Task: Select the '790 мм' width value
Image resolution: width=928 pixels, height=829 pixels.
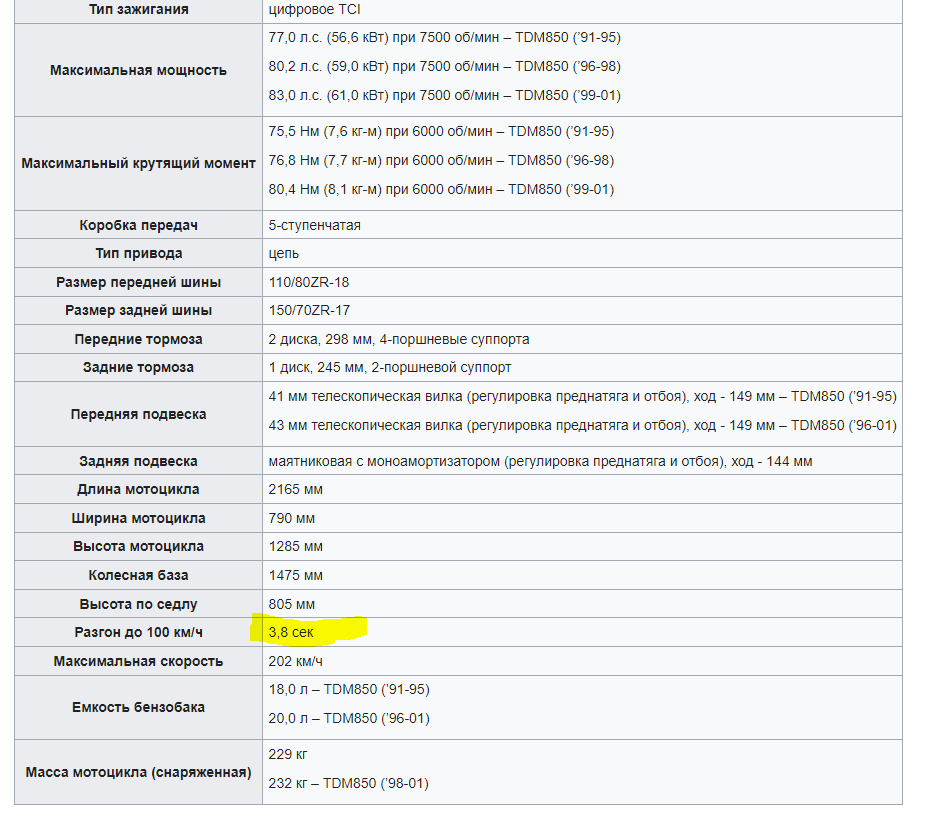Action: [291, 518]
